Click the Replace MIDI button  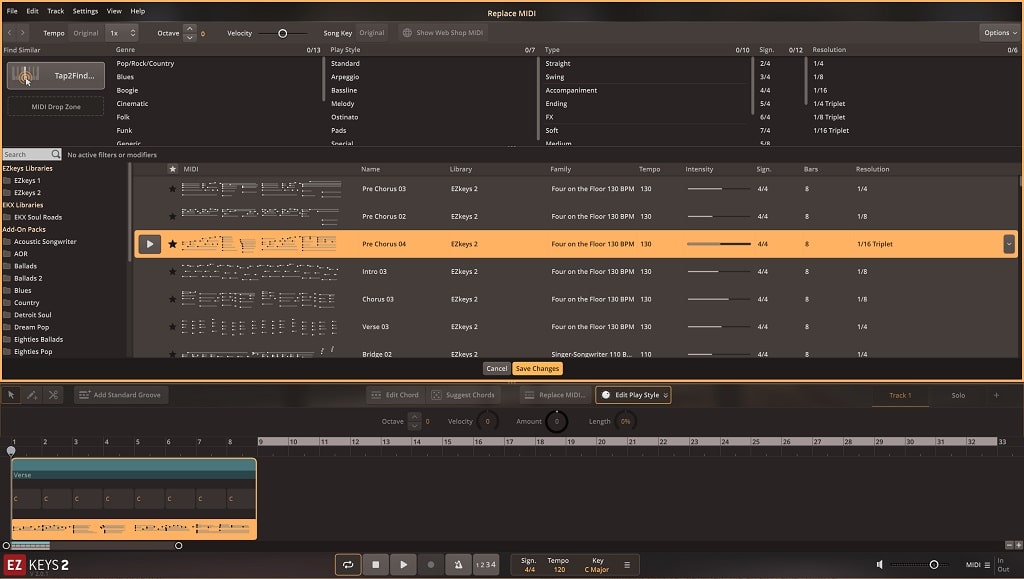coord(556,395)
